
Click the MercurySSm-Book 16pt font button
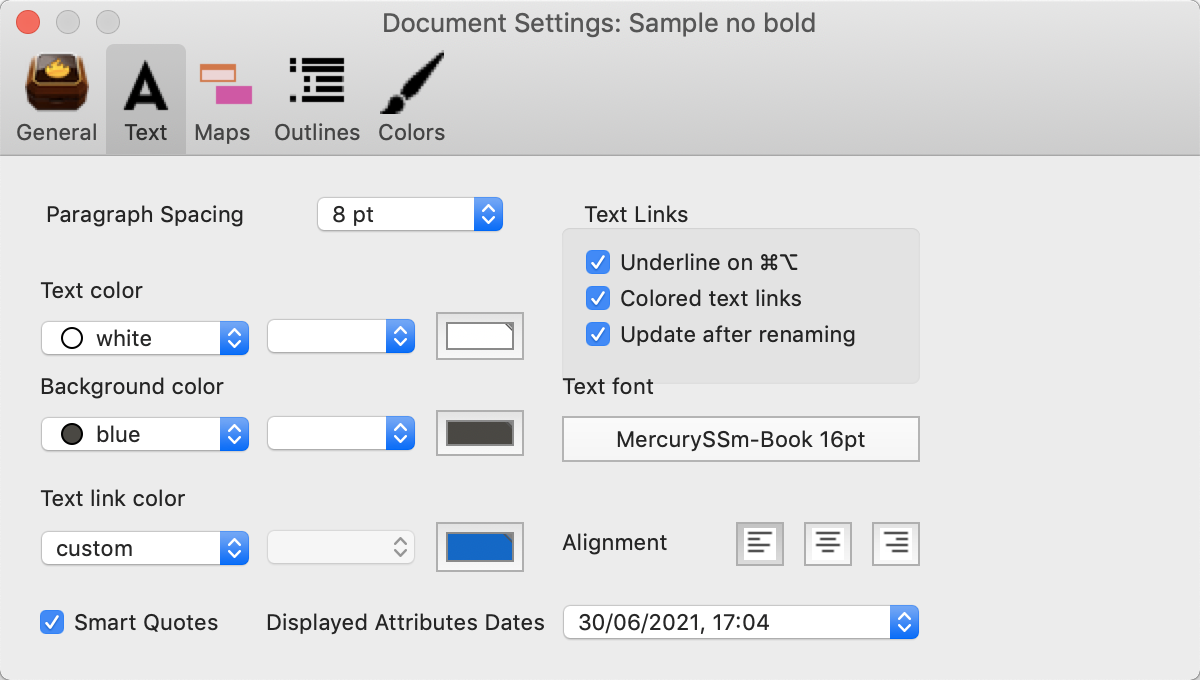(x=741, y=439)
